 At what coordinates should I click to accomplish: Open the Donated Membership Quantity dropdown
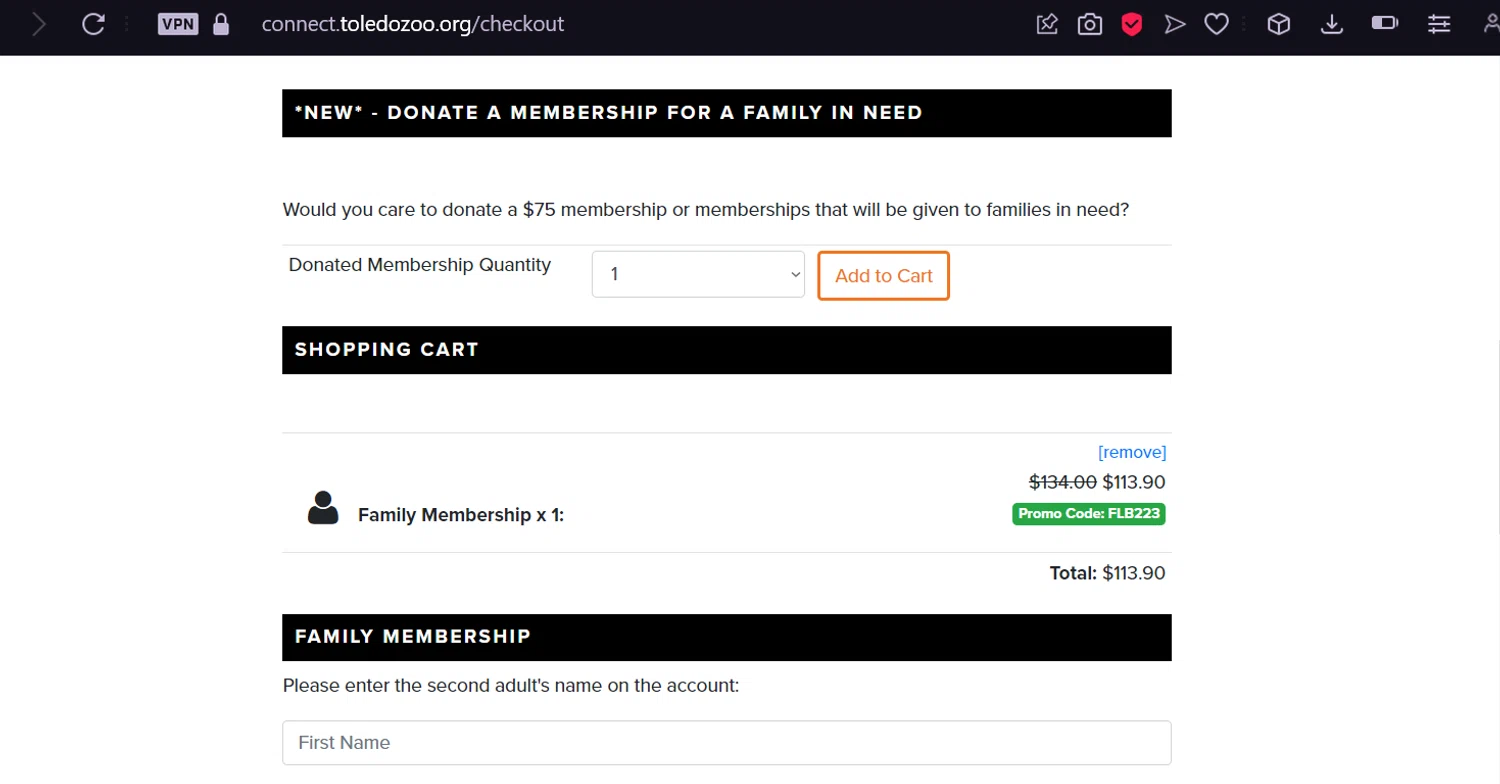[x=698, y=274]
